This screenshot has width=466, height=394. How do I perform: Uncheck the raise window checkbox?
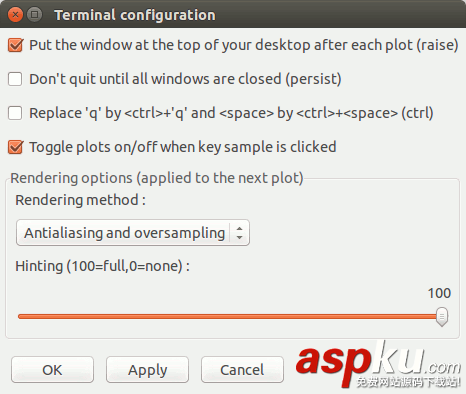pyautogui.click(x=15, y=45)
